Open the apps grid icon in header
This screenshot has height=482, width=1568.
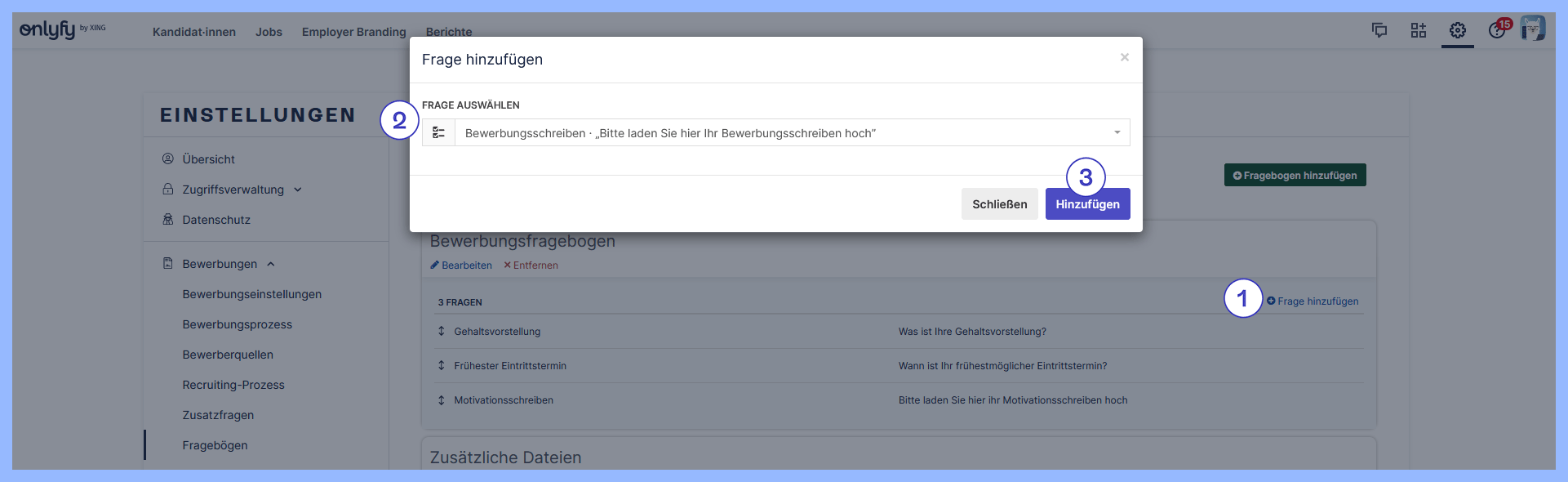[1419, 30]
